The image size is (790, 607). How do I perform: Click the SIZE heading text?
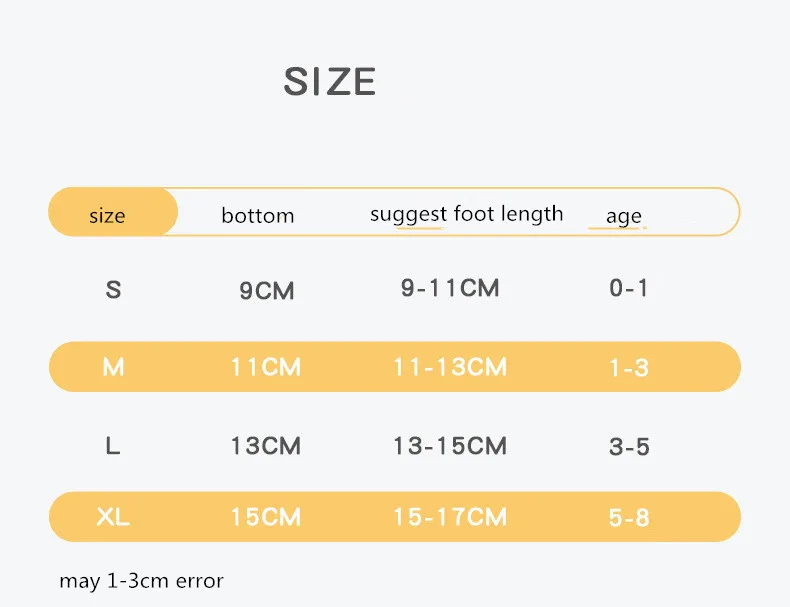tap(329, 81)
